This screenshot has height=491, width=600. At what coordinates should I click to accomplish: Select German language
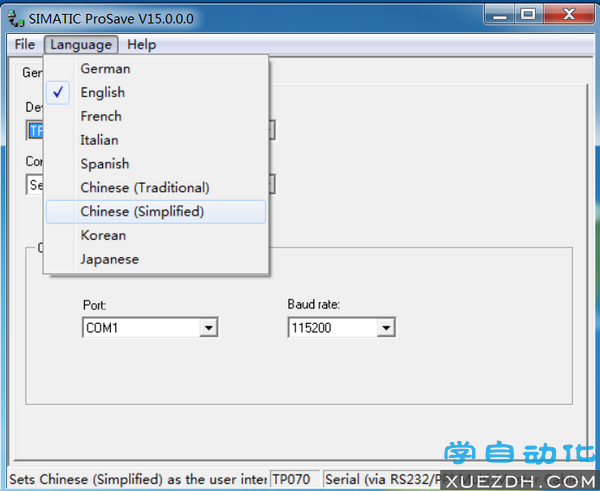pyautogui.click(x=156, y=69)
